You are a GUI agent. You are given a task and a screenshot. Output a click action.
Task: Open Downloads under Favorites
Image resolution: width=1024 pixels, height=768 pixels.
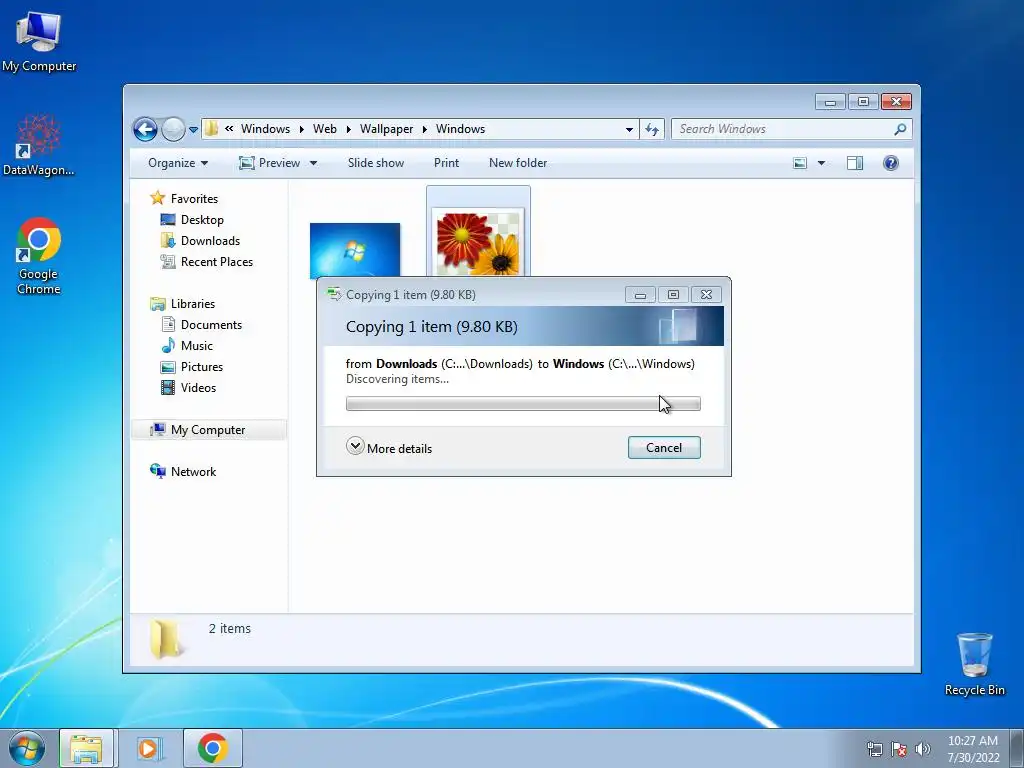pos(210,241)
